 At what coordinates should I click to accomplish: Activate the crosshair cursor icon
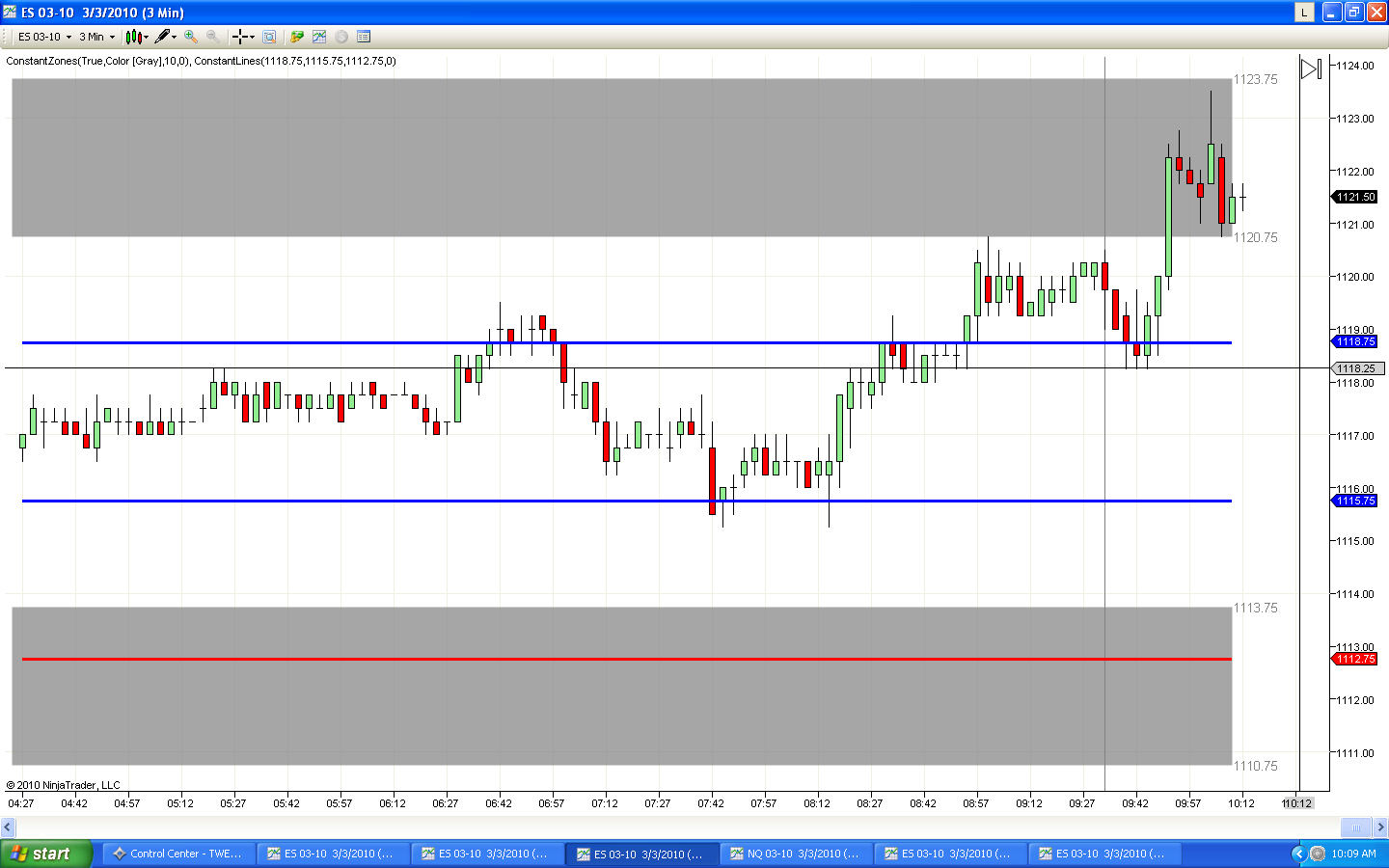click(x=239, y=37)
